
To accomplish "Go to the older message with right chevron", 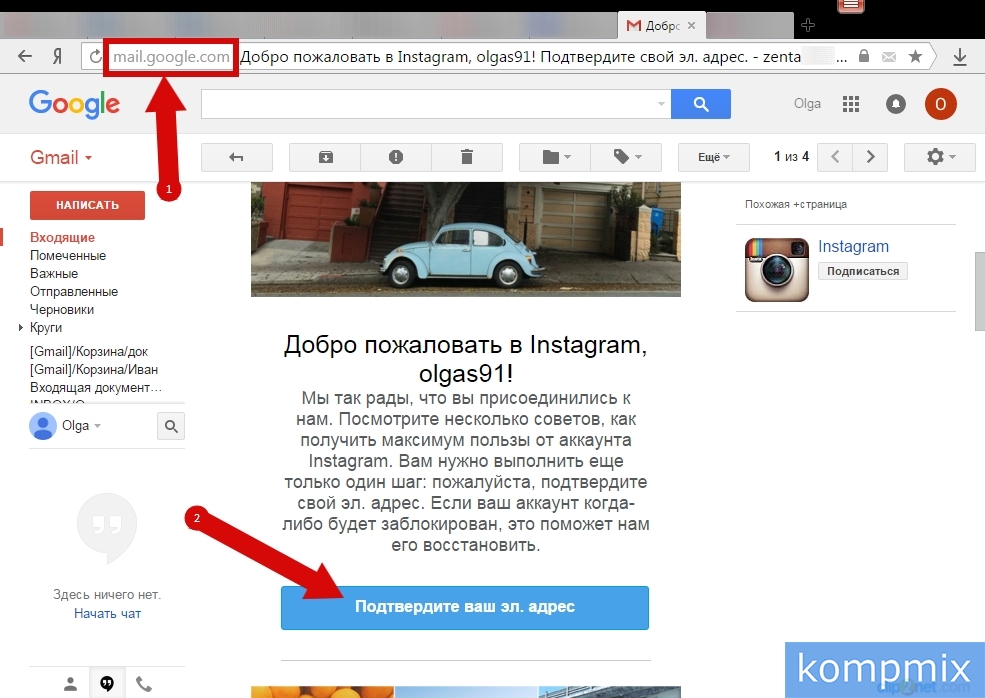I will pos(870,157).
